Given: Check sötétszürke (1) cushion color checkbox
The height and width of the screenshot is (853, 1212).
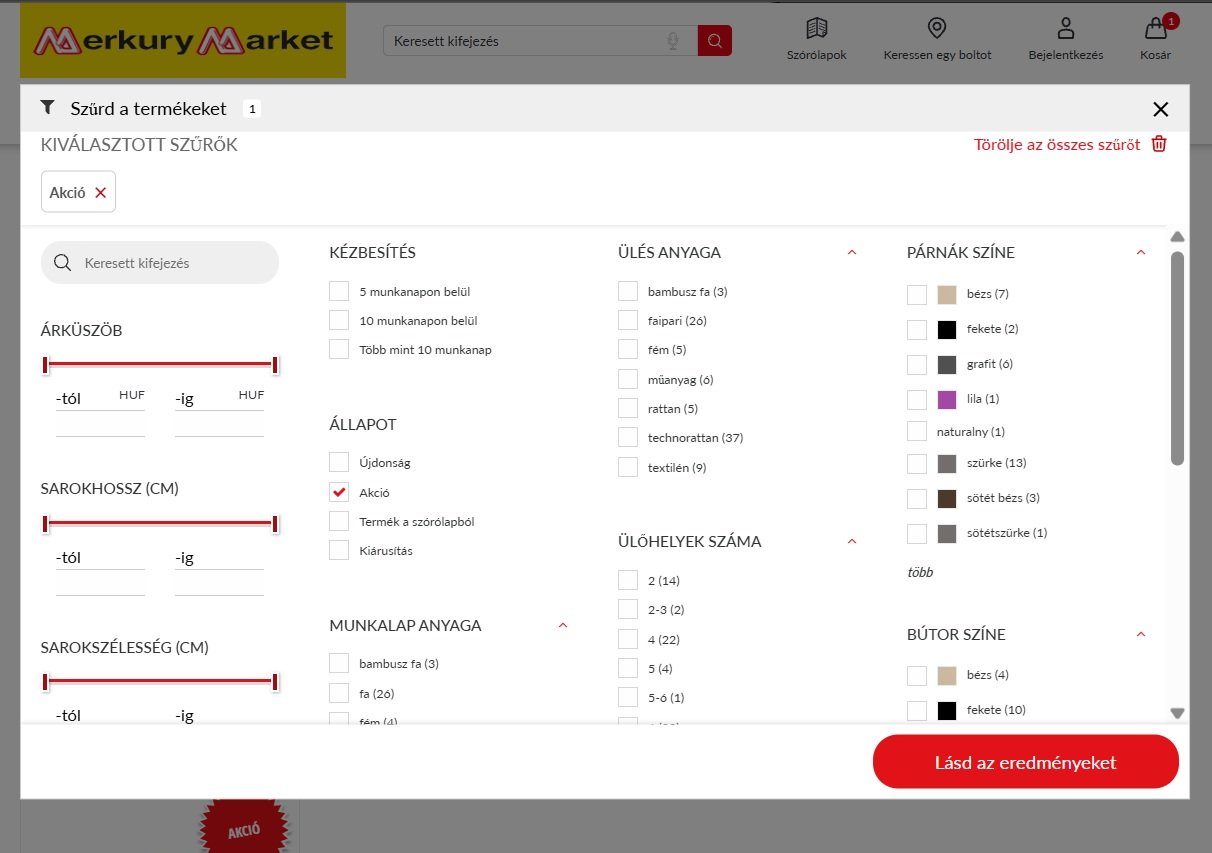Looking at the screenshot, I should tap(917, 533).
